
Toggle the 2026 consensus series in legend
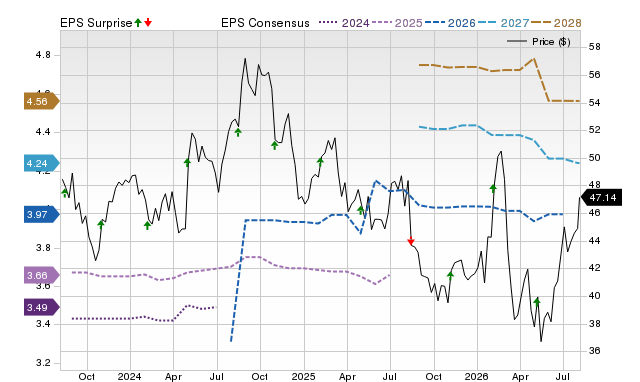(x=450, y=23)
